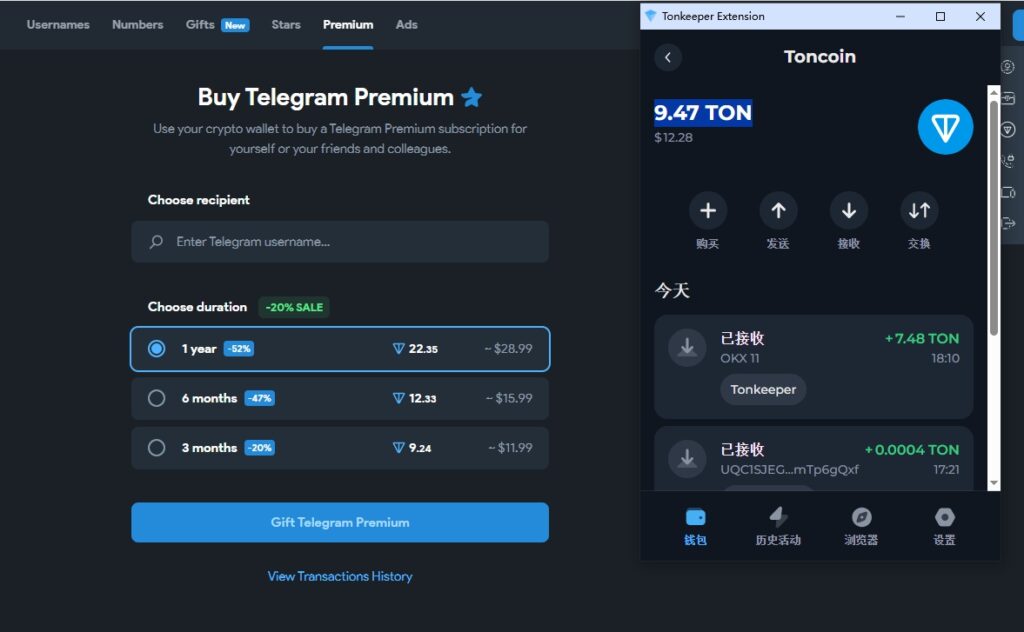
Task: Click the Gift Telegram Premium button
Action: point(340,522)
